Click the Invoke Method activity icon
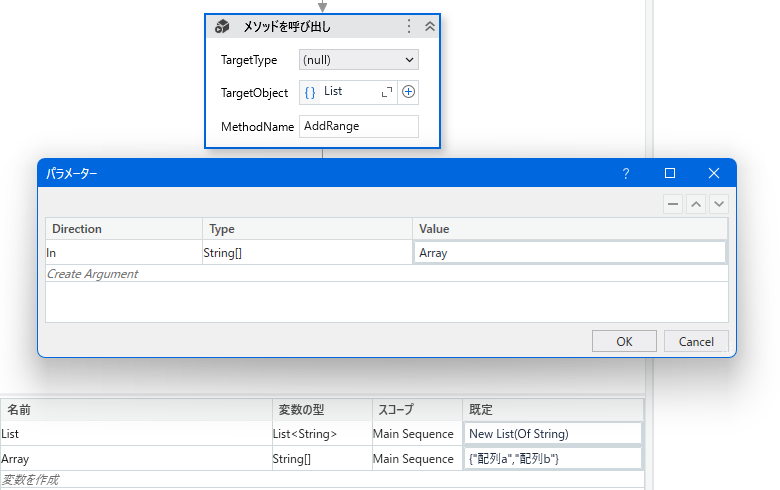 [223, 27]
